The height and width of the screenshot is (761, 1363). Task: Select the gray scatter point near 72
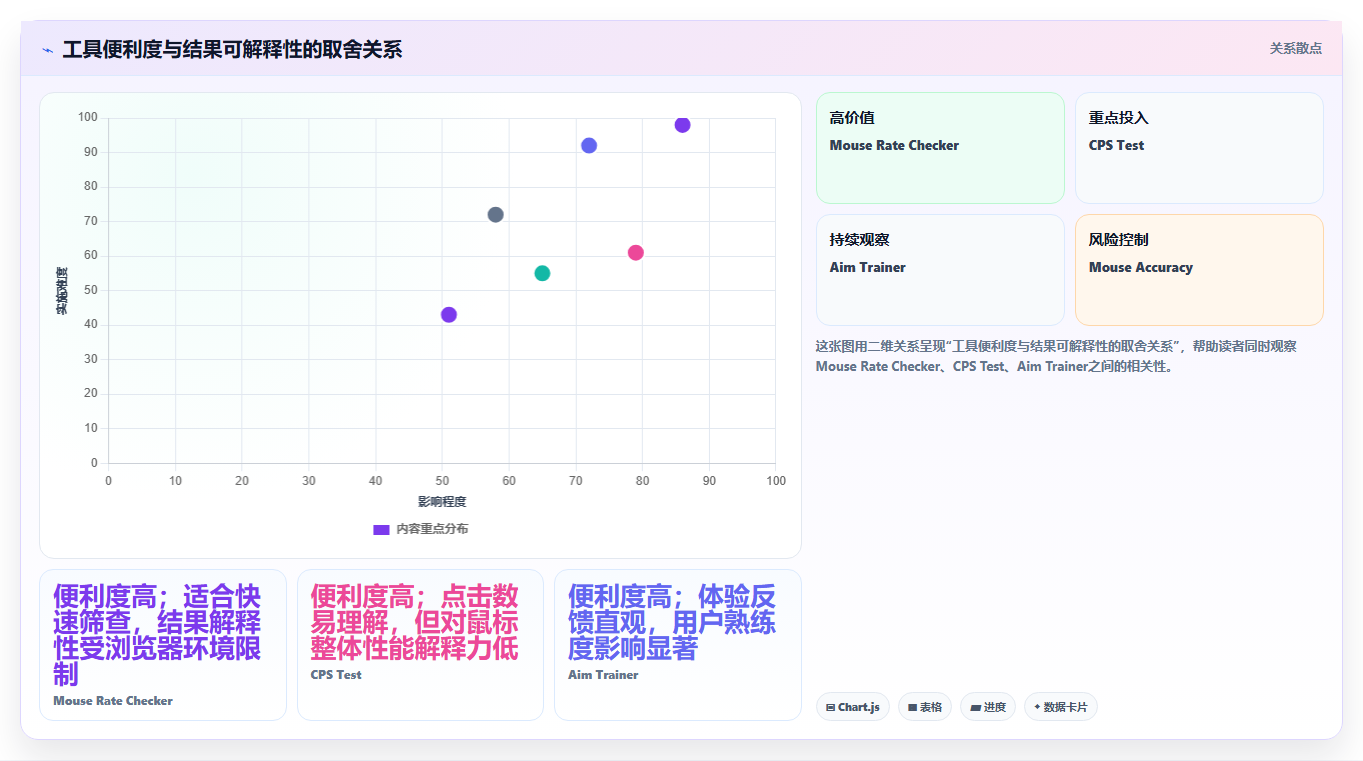point(495,215)
